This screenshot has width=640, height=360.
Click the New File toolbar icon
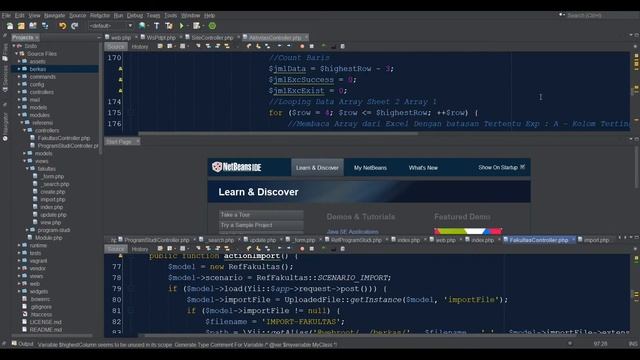10,26
